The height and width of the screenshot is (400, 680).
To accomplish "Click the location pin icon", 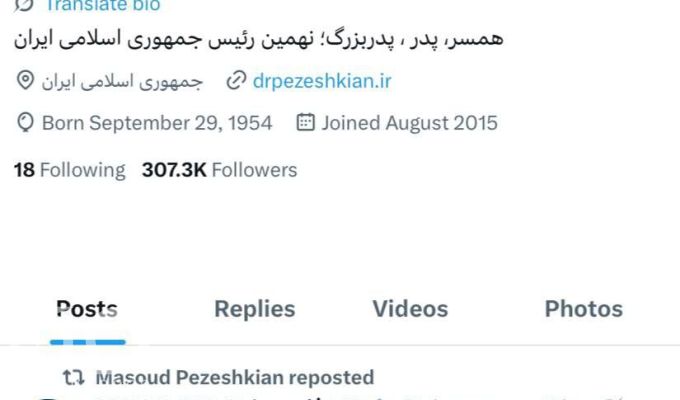I will (25, 81).
